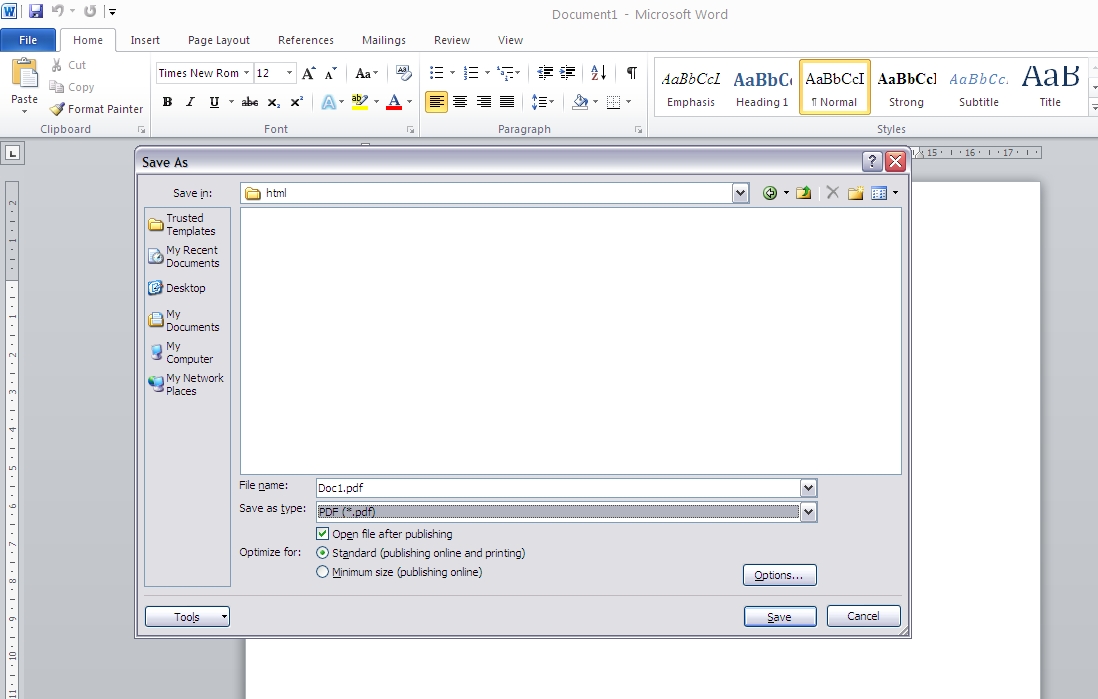Click the Undo icon in title bar

point(57,11)
